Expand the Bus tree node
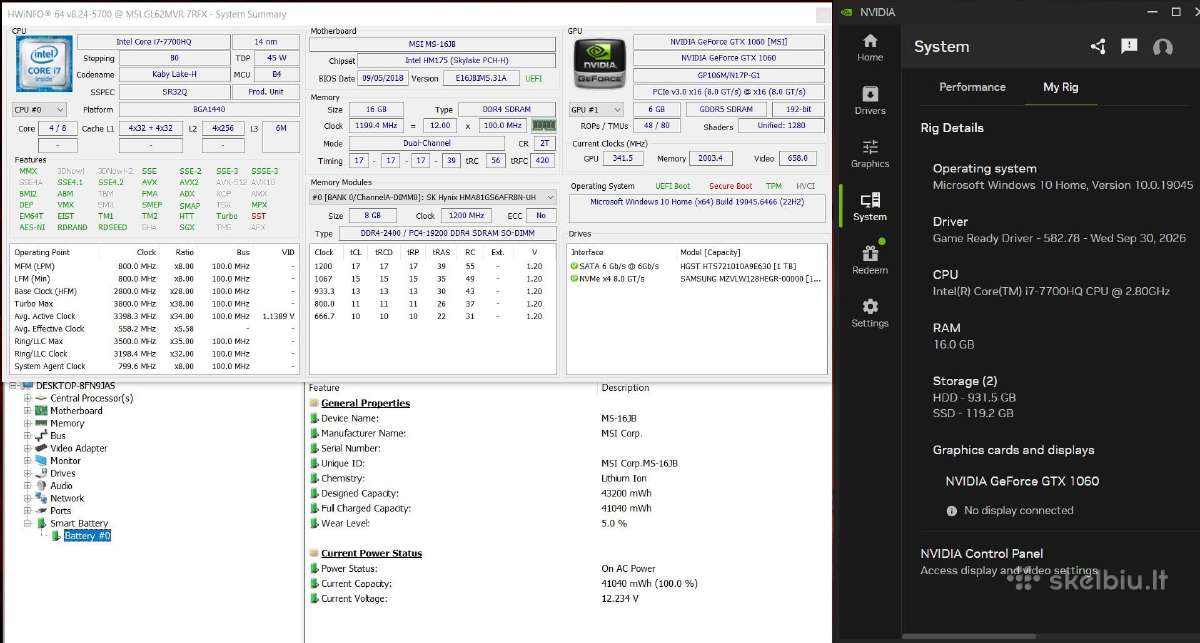 tap(27, 436)
